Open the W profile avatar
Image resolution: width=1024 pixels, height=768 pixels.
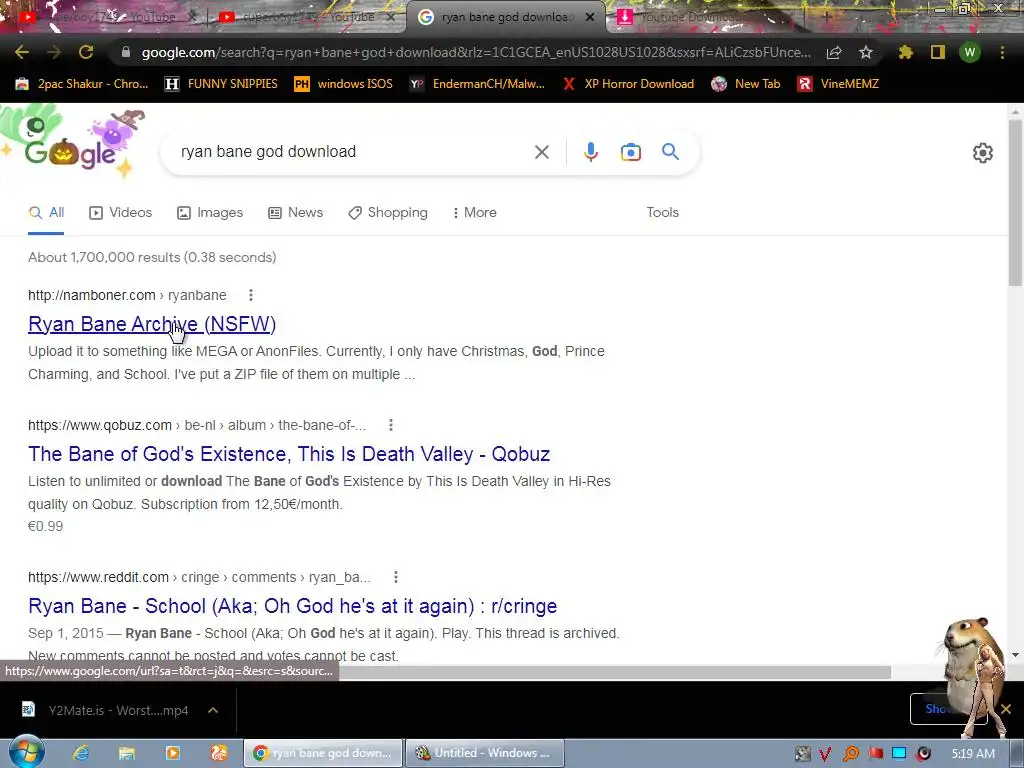[970, 52]
